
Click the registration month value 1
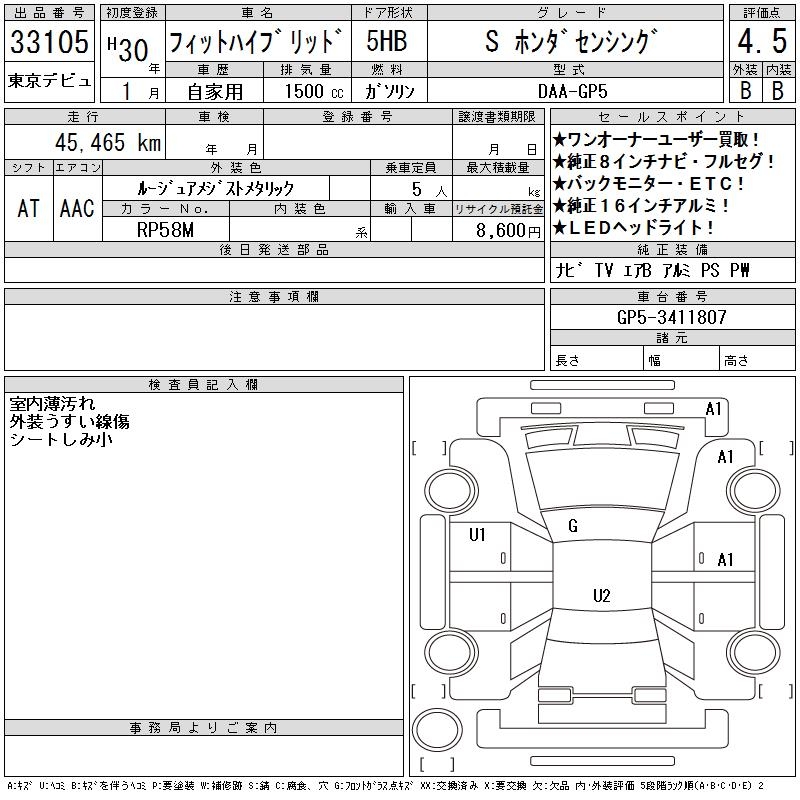tap(127, 91)
